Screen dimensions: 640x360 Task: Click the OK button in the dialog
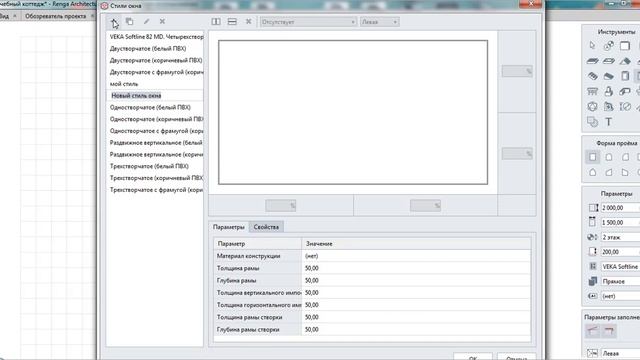473,358
